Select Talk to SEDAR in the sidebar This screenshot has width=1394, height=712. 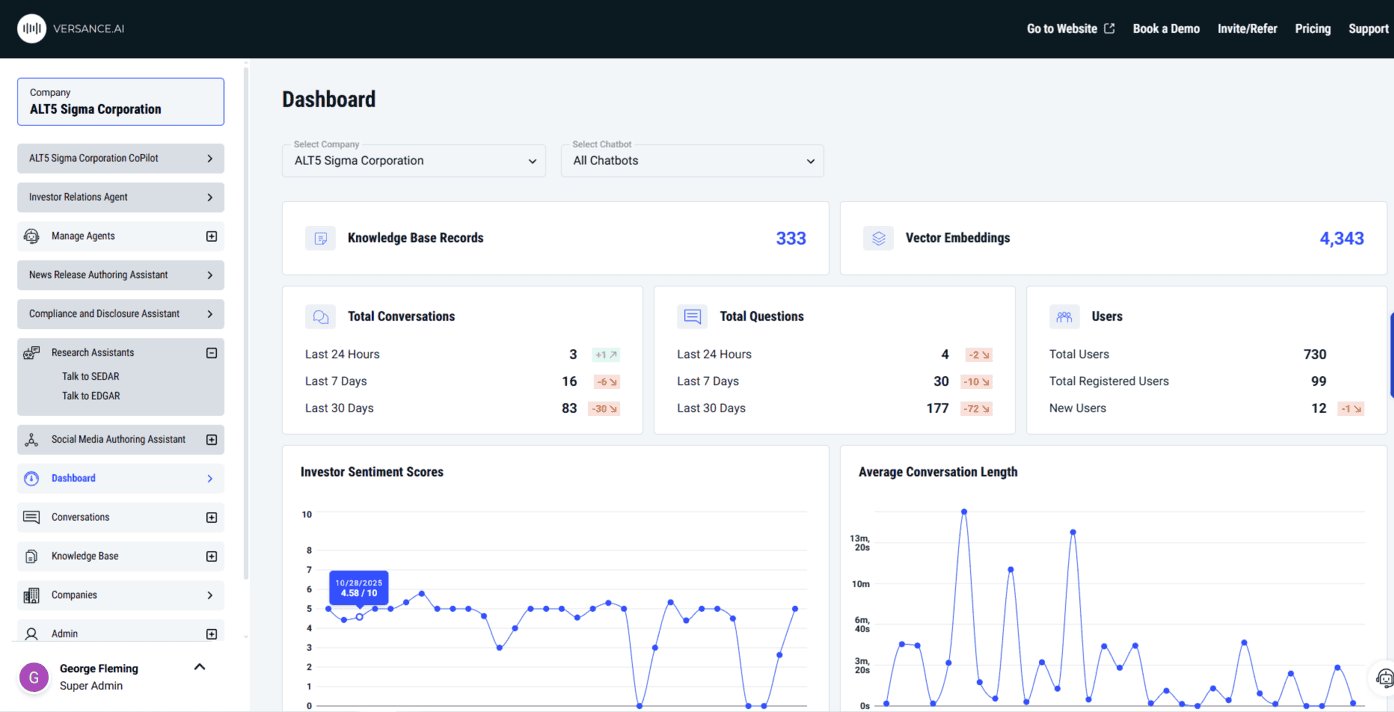[93, 376]
